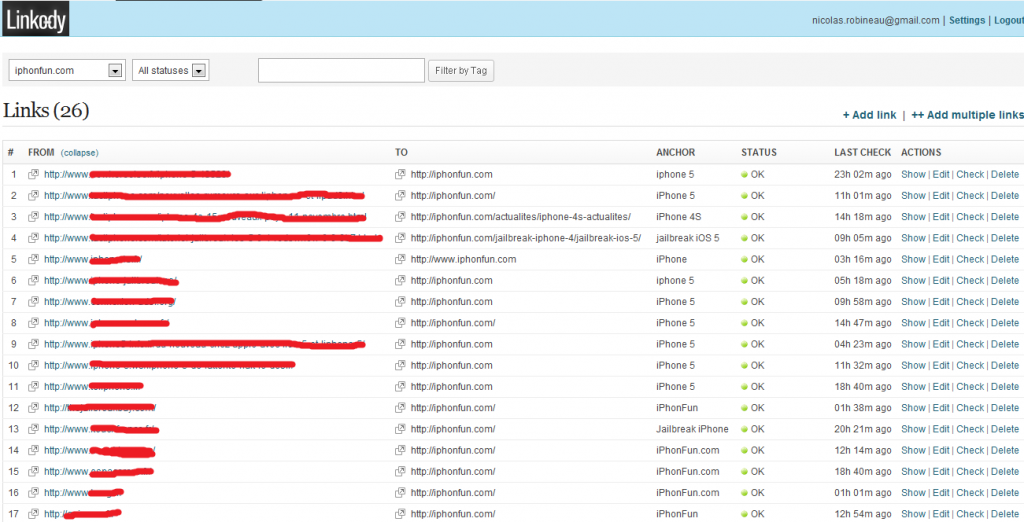Click the STATUS column header
Viewport: 1024px width, 522px height.
click(x=759, y=152)
